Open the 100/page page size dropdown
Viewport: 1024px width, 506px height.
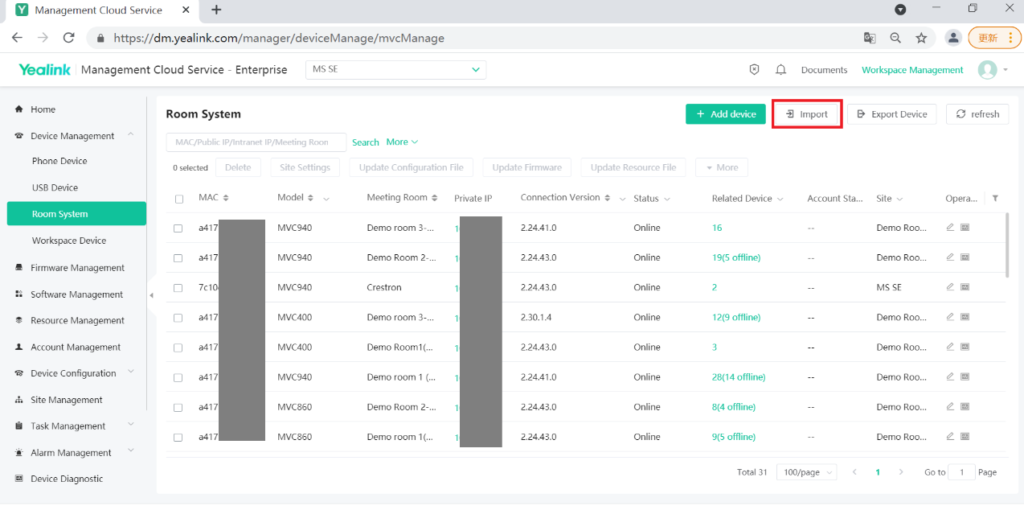[808, 472]
